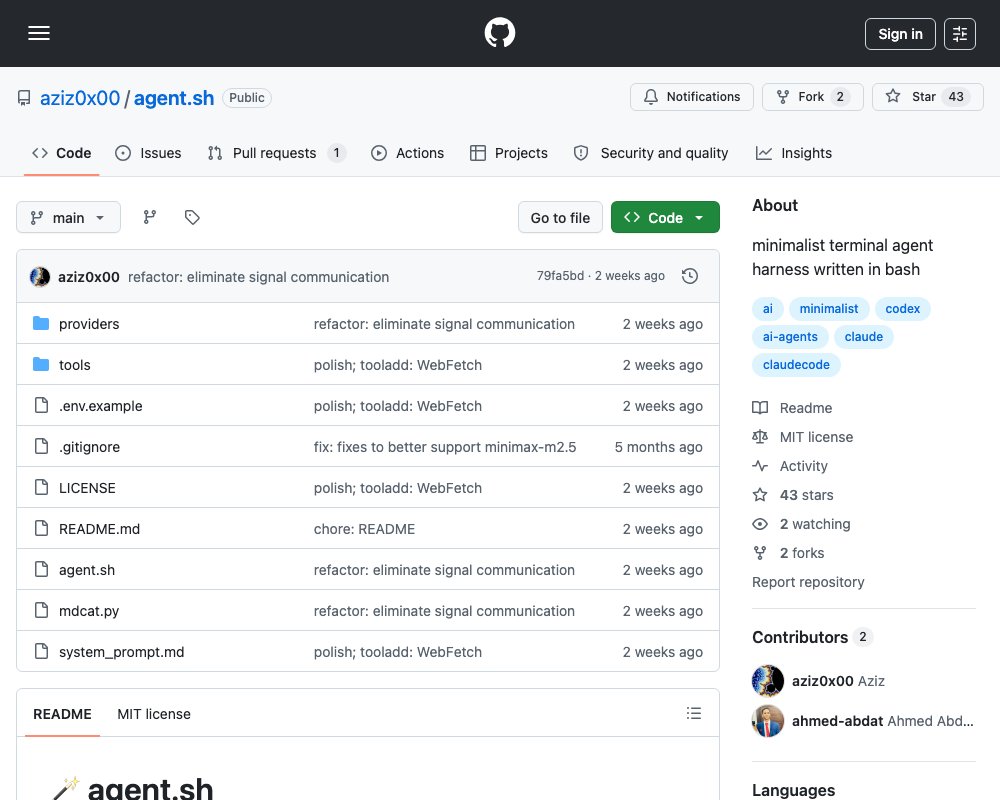Click the Notifications bell button
This screenshot has width=1000, height=800.
(x=692, y=97)
